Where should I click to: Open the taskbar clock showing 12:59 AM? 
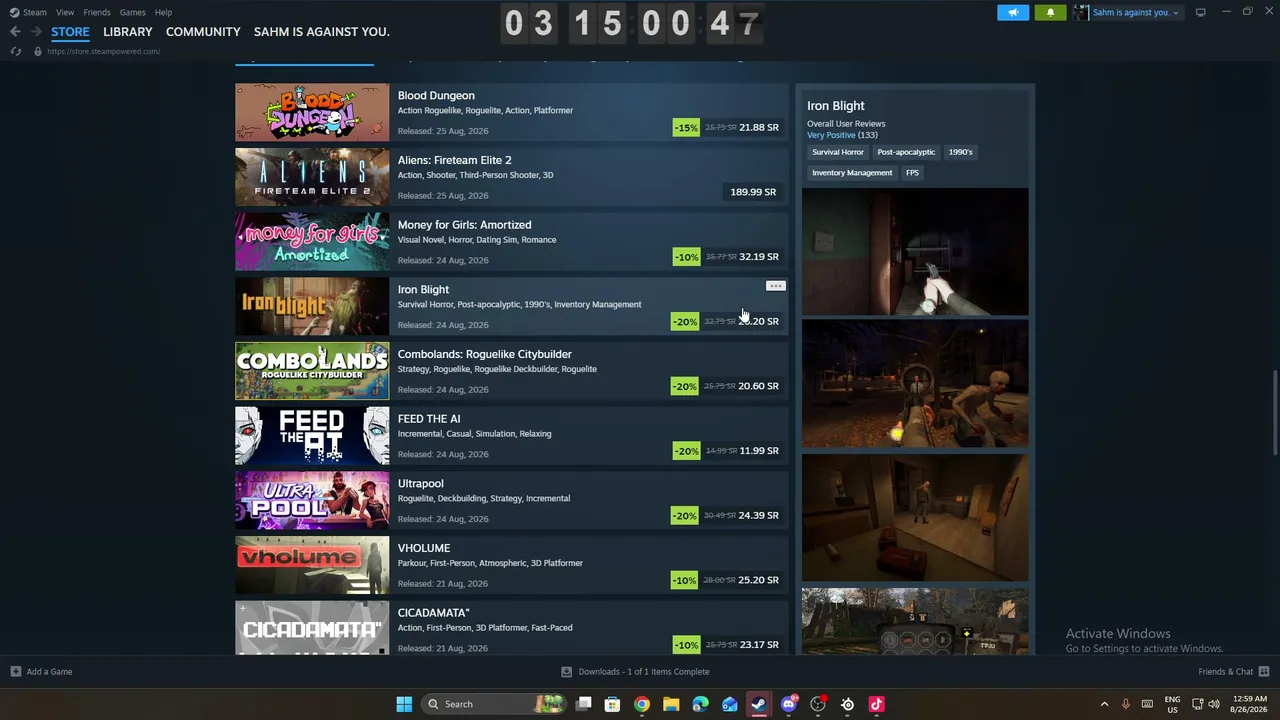(x=1250, y=704)
